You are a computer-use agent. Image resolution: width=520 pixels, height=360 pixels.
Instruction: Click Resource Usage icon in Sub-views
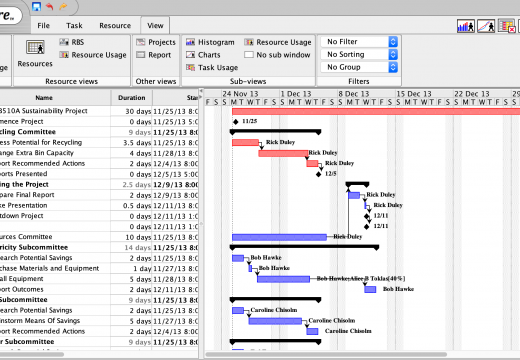coord(249,42)
